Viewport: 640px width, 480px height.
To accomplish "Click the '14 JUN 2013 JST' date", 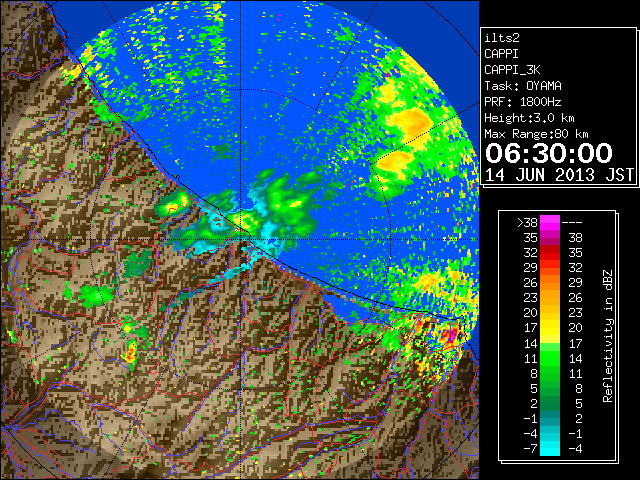I will coord(559,175).
